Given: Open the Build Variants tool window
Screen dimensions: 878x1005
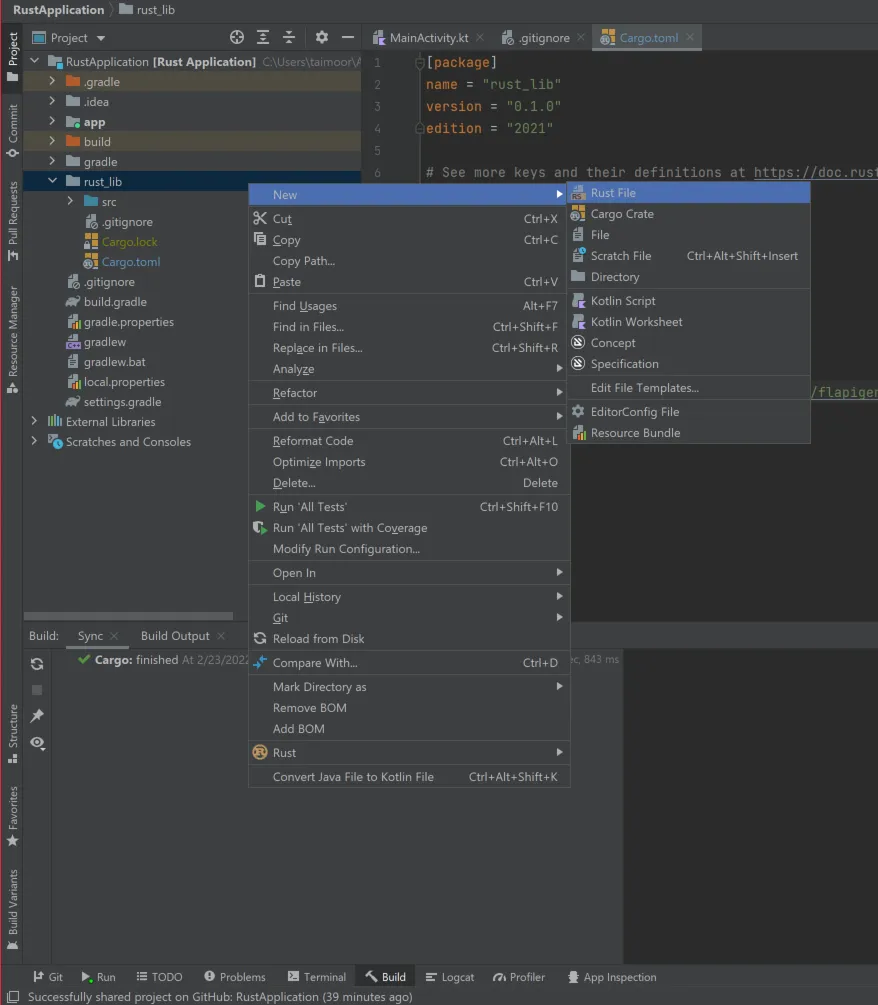Looking at the screenshot, I should [x=12, y=909].
